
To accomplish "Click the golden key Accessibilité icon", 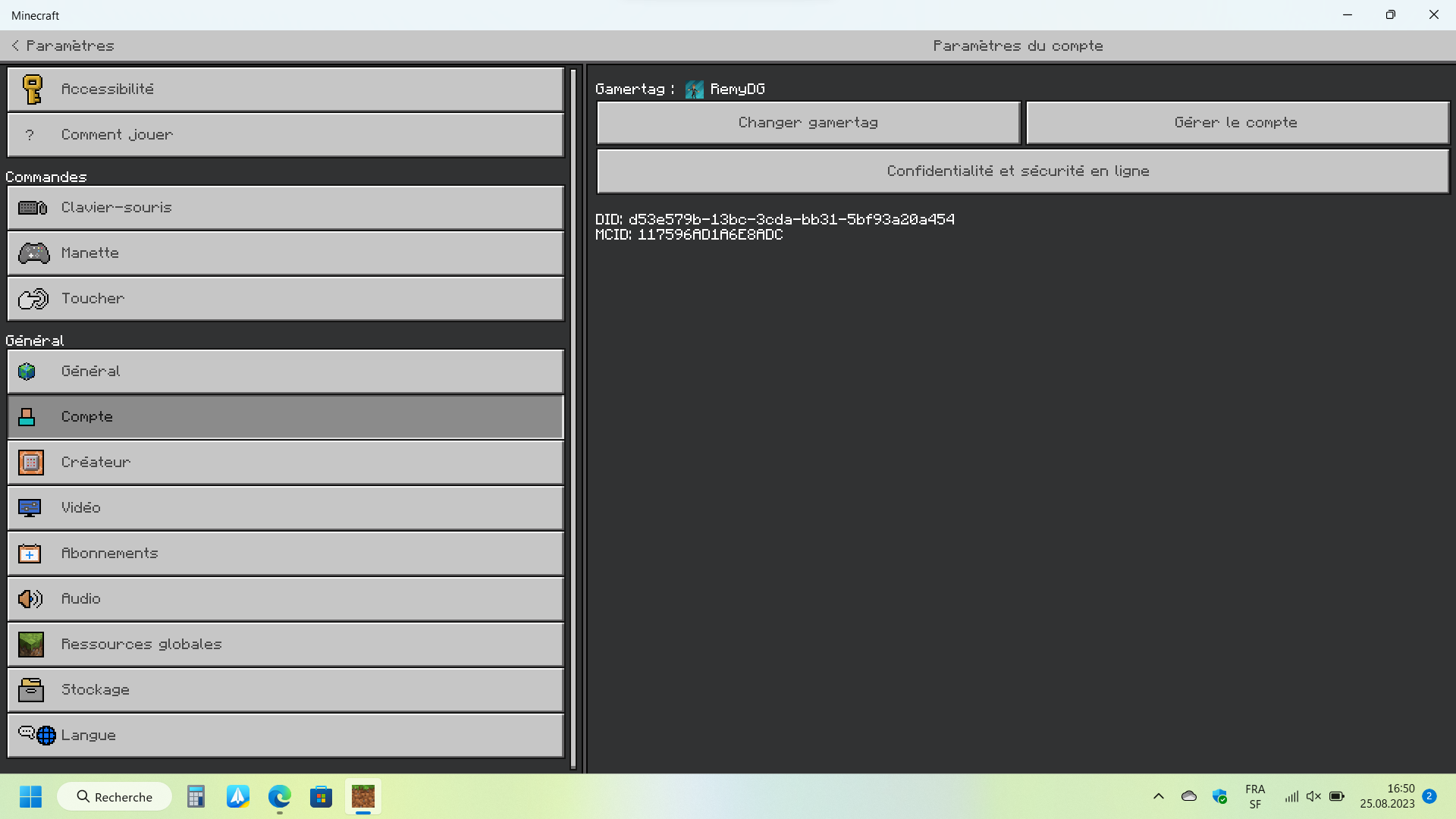I will 32,89.
